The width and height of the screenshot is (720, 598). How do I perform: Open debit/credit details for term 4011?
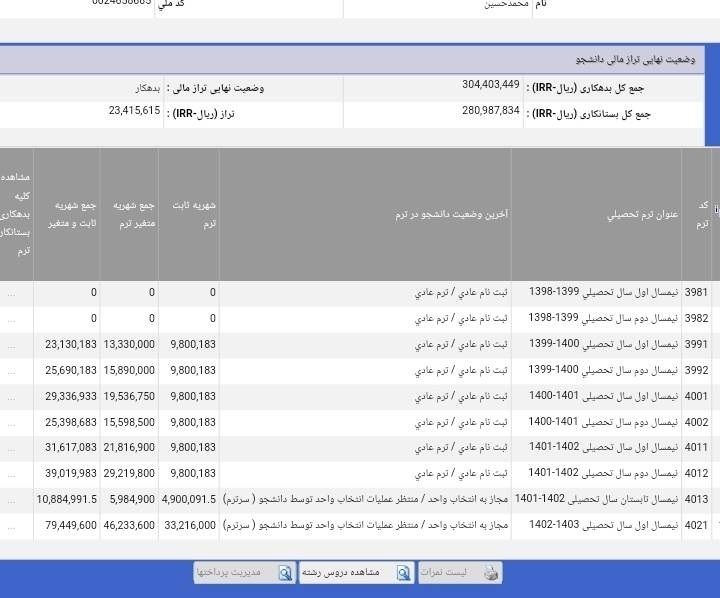point(11,450)
